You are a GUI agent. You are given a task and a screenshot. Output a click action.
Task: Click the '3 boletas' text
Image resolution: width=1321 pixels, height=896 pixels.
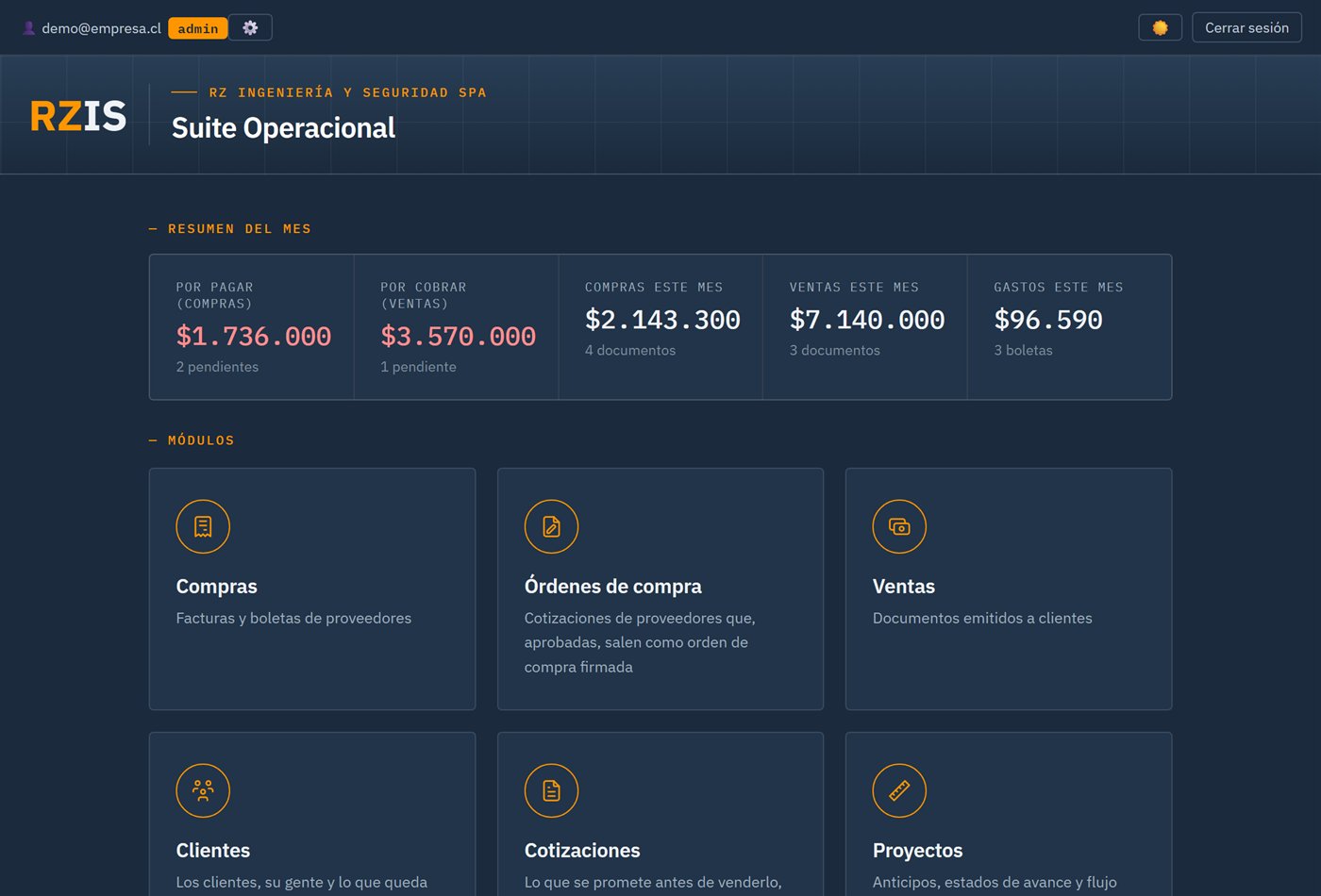click(1023, 350)
